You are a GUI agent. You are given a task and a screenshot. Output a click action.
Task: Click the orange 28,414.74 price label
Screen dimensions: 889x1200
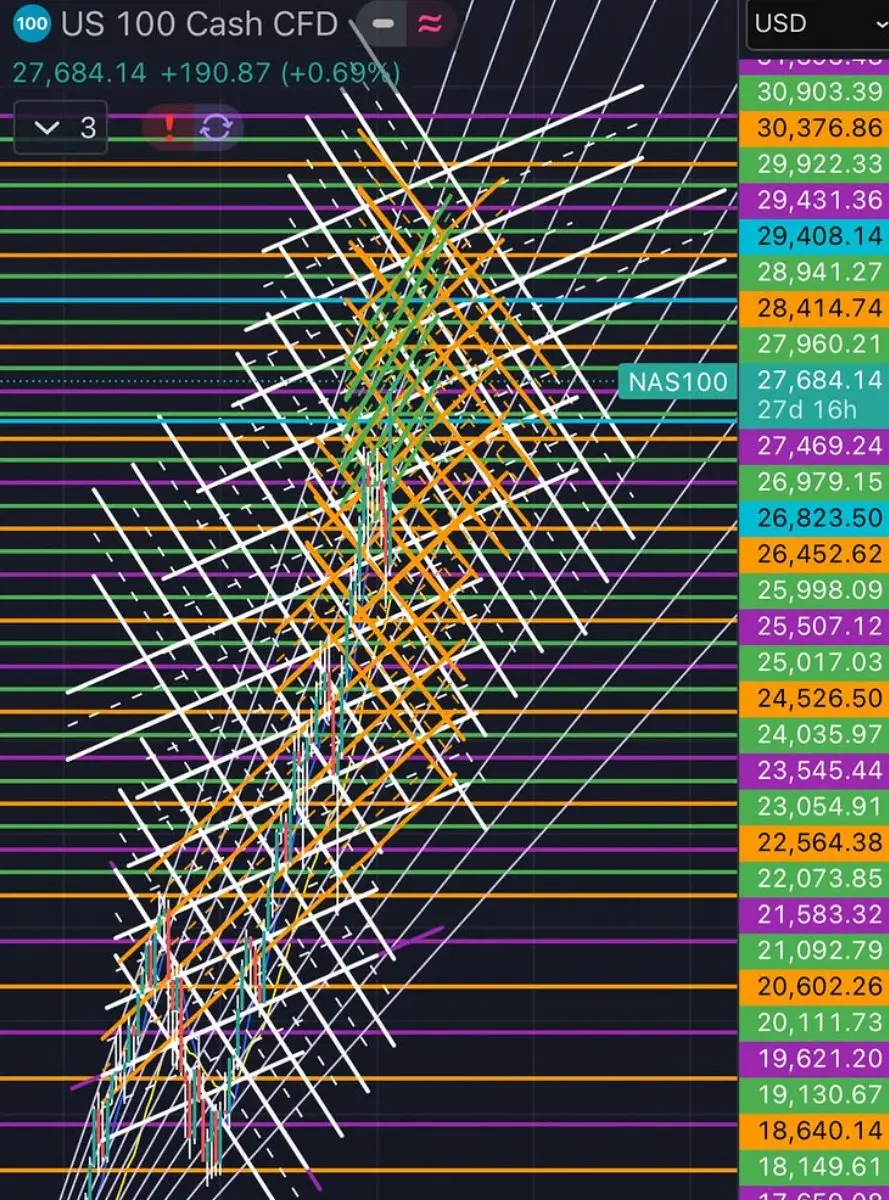click(x=813, y=307)
